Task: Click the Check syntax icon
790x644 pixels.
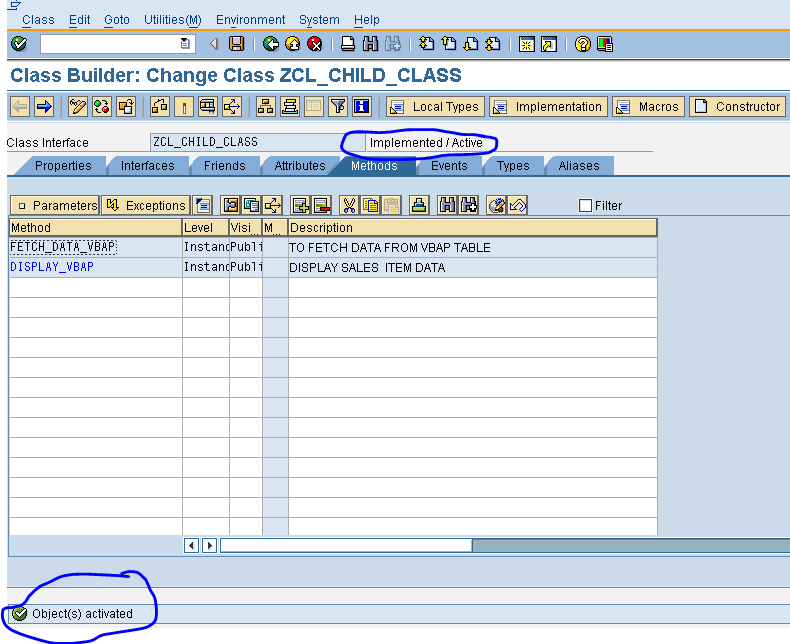Action: pyautogui.click(x=160, y=107)
